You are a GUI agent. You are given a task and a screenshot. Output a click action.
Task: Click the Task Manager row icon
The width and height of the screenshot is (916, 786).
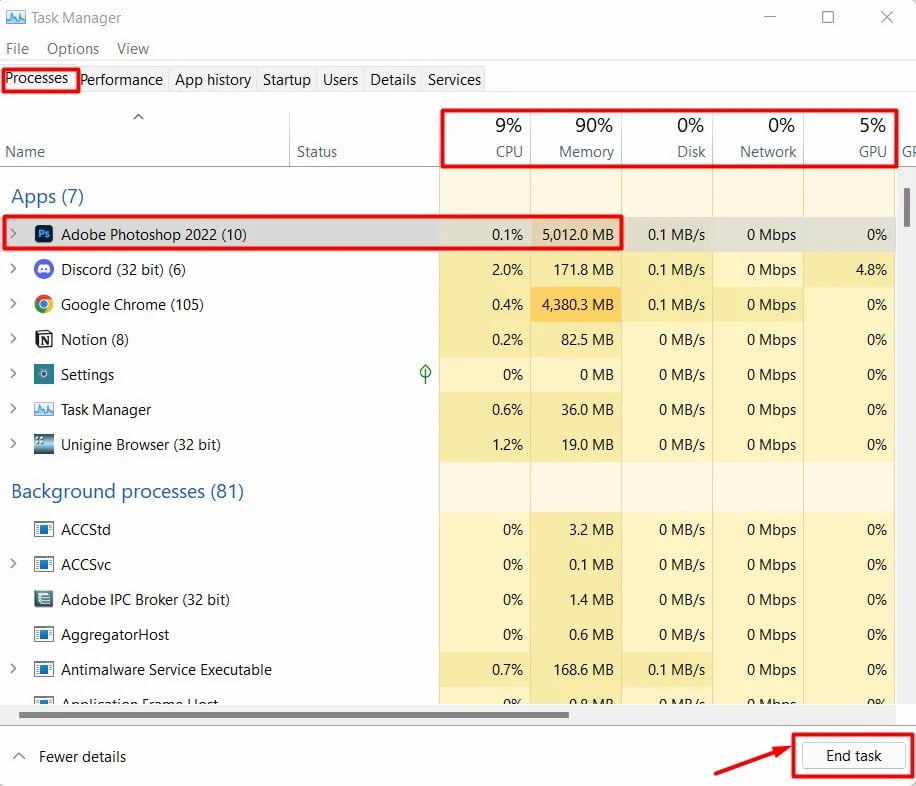tap(44, 410)
